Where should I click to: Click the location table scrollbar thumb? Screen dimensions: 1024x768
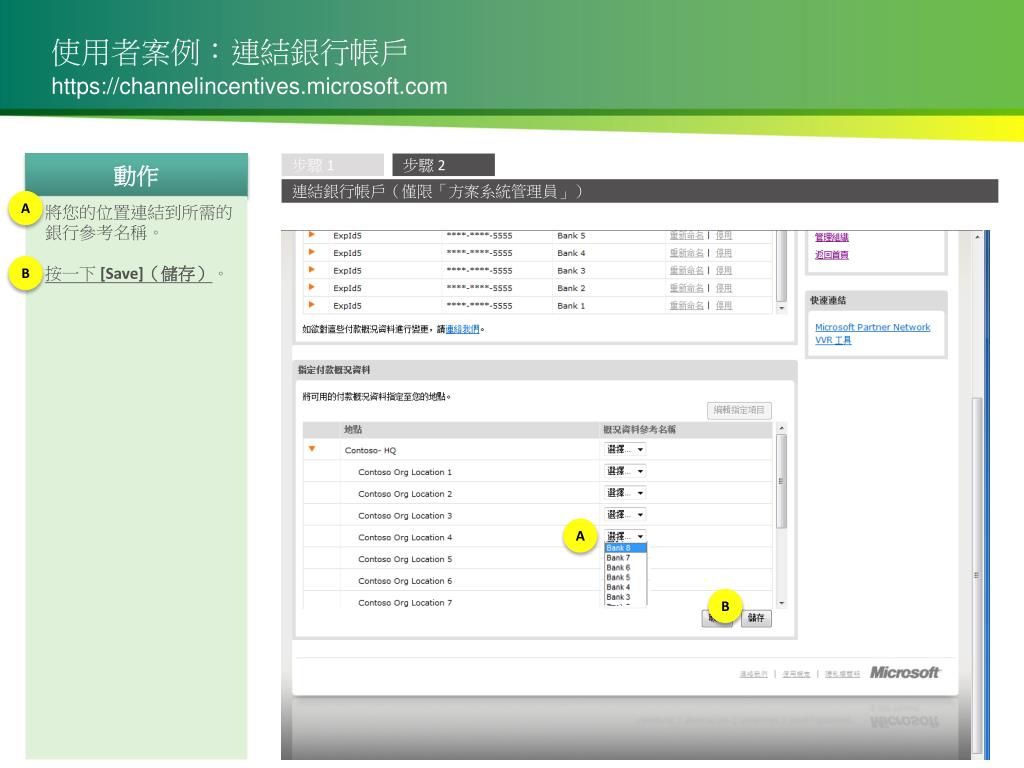[x=781, y=481]
